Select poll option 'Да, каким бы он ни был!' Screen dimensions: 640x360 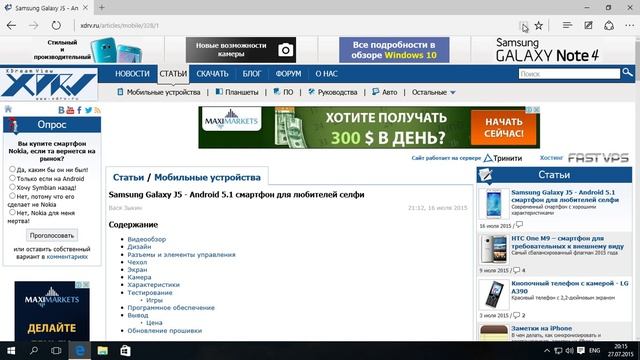(12, 169)
